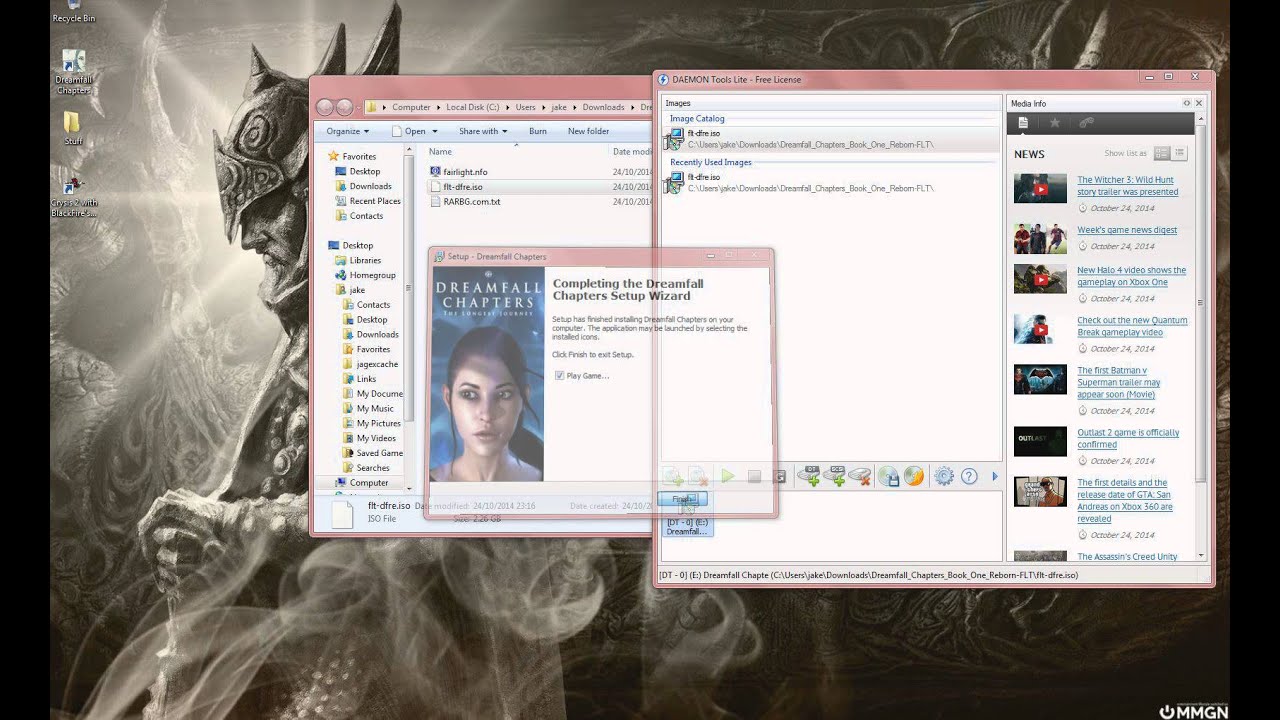
Task: Select Recycle Bin desktop icon
Action: [x=74, y=12]
